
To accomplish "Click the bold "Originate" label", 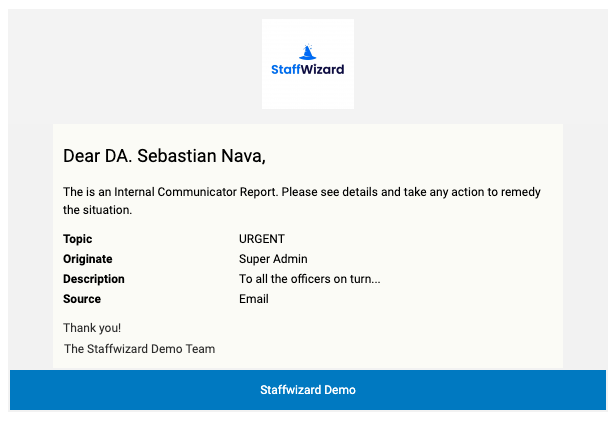I will tap(88, 259).
